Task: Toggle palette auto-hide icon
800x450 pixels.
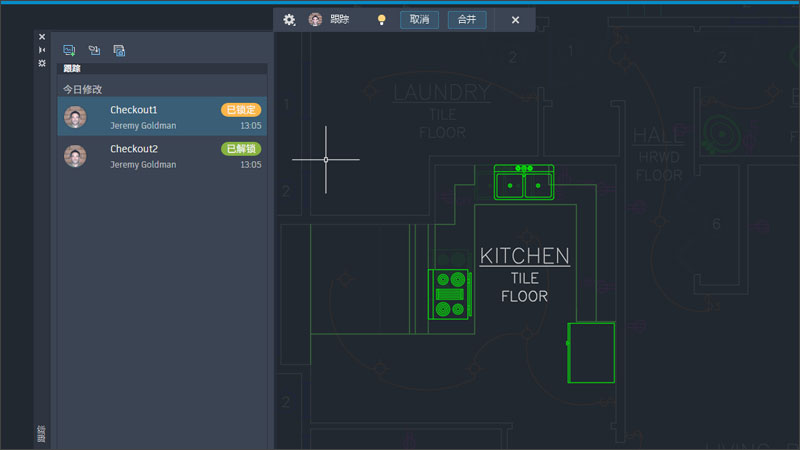Action: (x=42, y=50)
